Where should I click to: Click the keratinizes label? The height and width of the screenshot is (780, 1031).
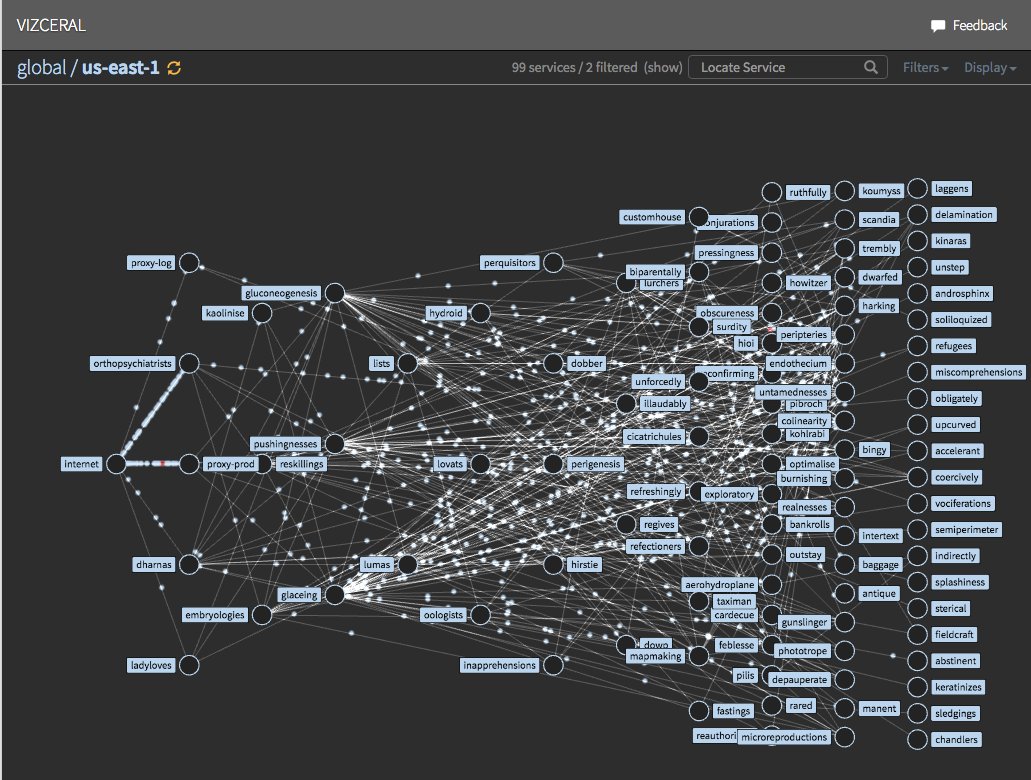pyautogui.click(x=958, y=687)
